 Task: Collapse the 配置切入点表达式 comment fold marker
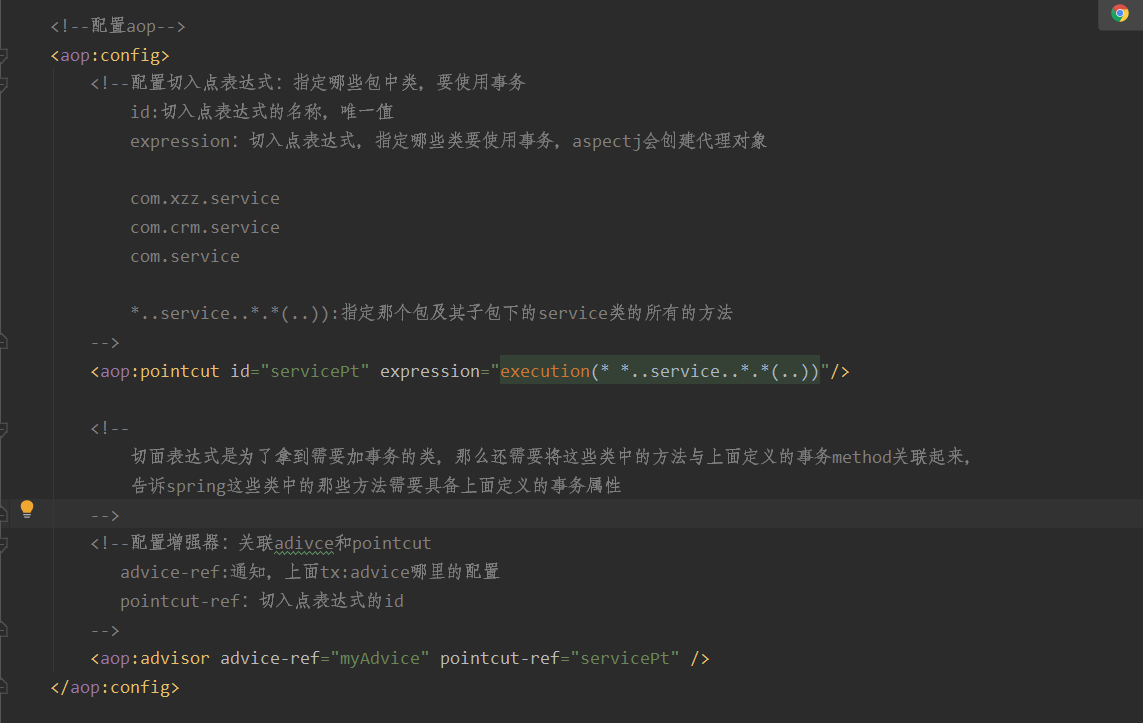click(x=4, y=84)
